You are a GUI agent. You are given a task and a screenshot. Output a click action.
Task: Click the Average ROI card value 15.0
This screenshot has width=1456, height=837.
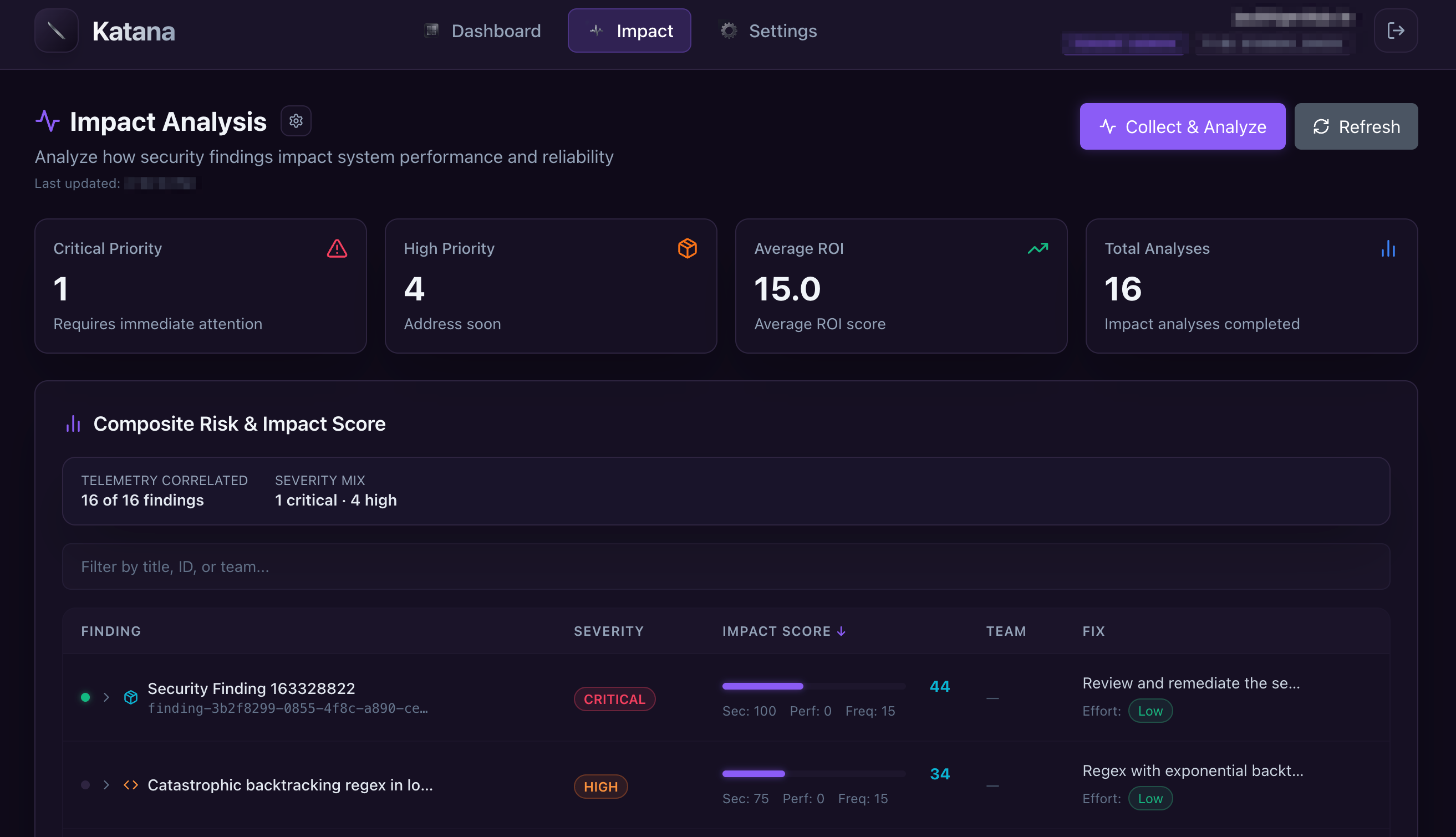click(787, 289)
